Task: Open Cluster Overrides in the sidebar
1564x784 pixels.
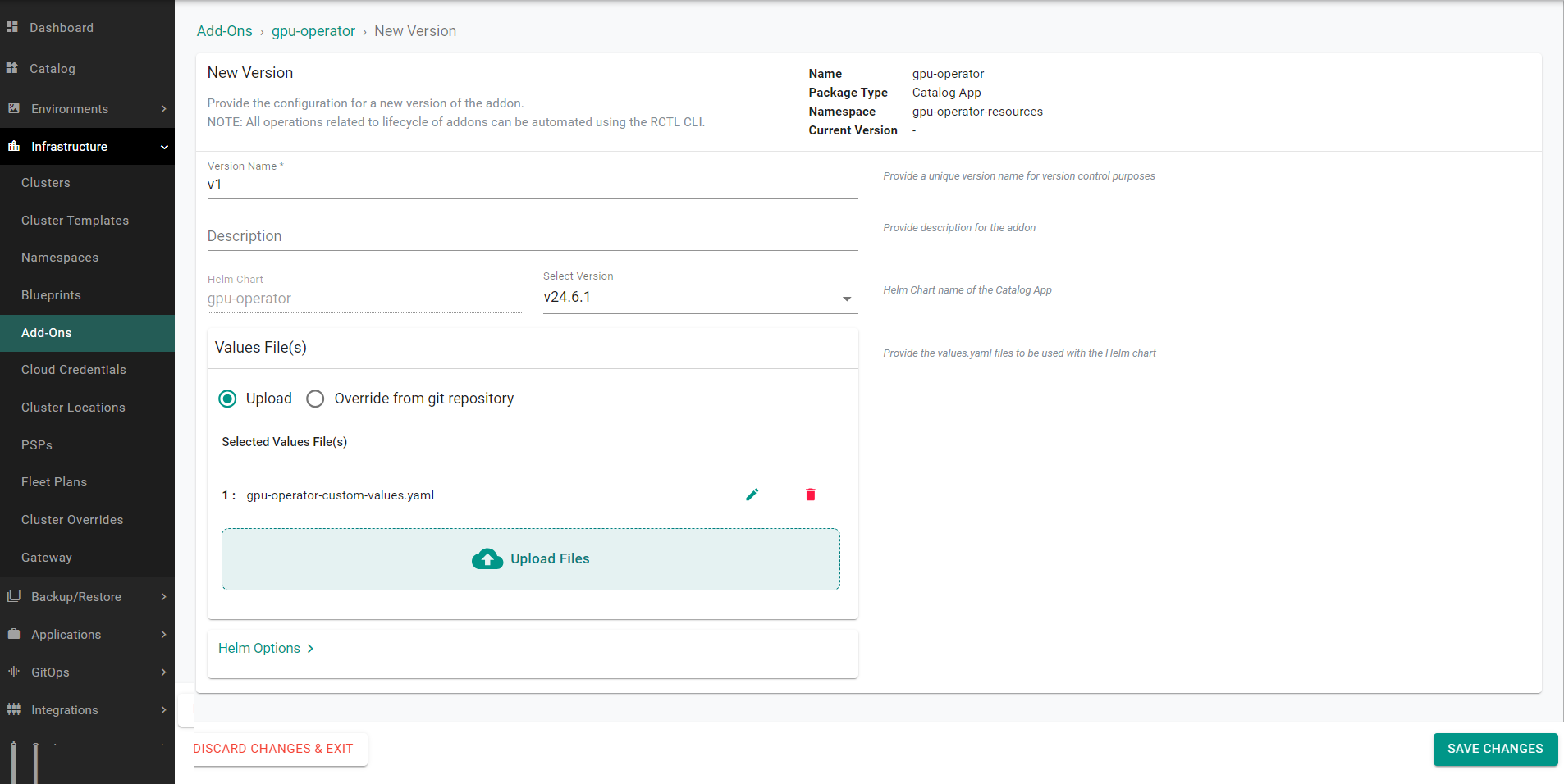Action: point(87,520)
